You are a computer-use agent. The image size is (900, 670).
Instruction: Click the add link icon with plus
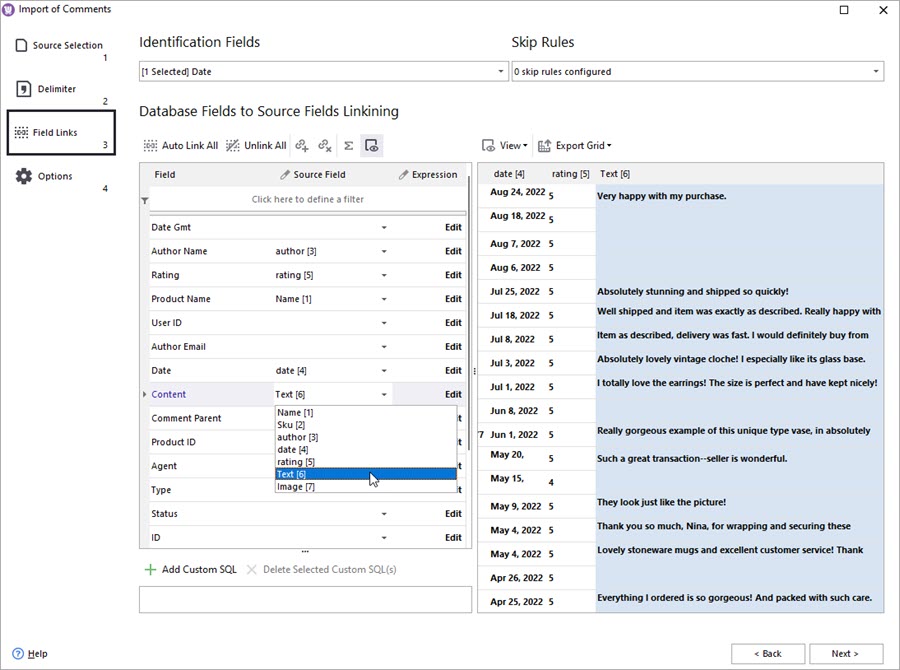[302, 146]
